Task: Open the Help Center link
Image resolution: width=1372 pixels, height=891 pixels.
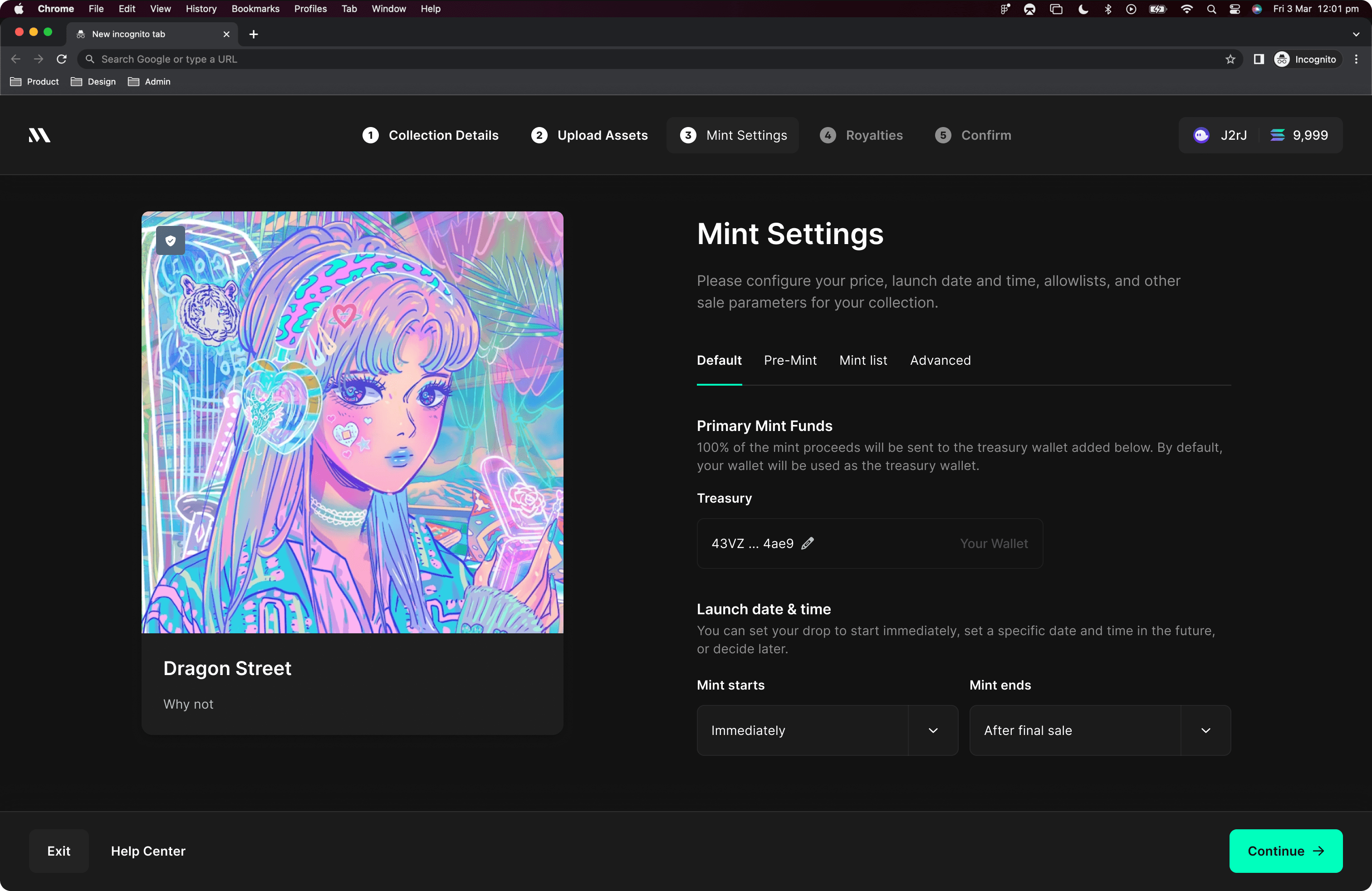Action: 148,851
